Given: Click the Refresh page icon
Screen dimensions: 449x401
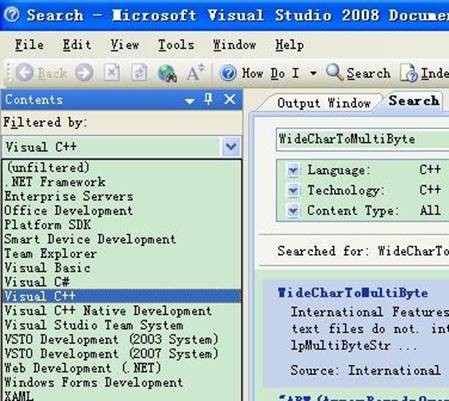Looking at the screenshot, I should coord(139,72).
